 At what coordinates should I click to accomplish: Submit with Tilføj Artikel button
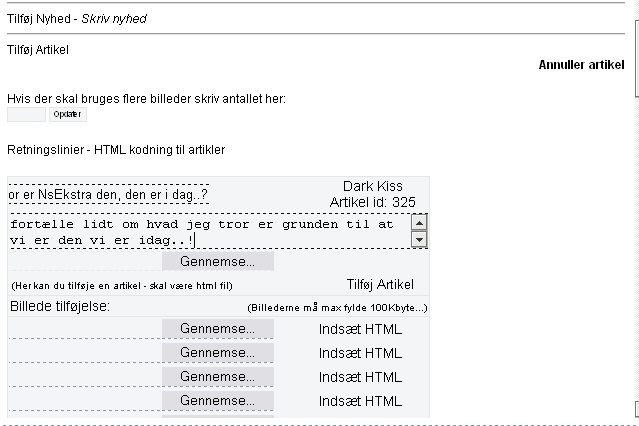tap(379, 284)
